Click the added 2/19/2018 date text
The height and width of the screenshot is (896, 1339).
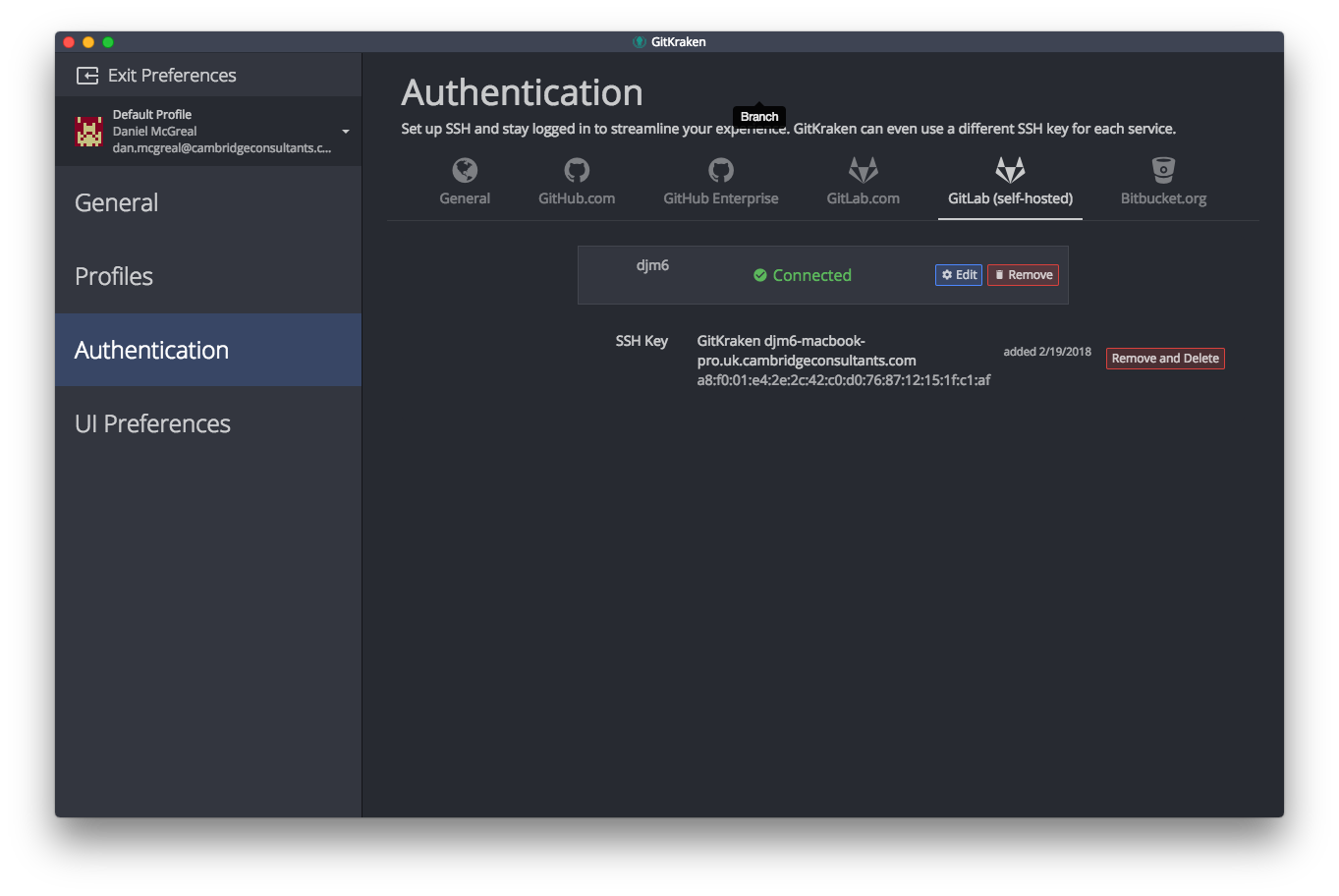point(1047,352)
